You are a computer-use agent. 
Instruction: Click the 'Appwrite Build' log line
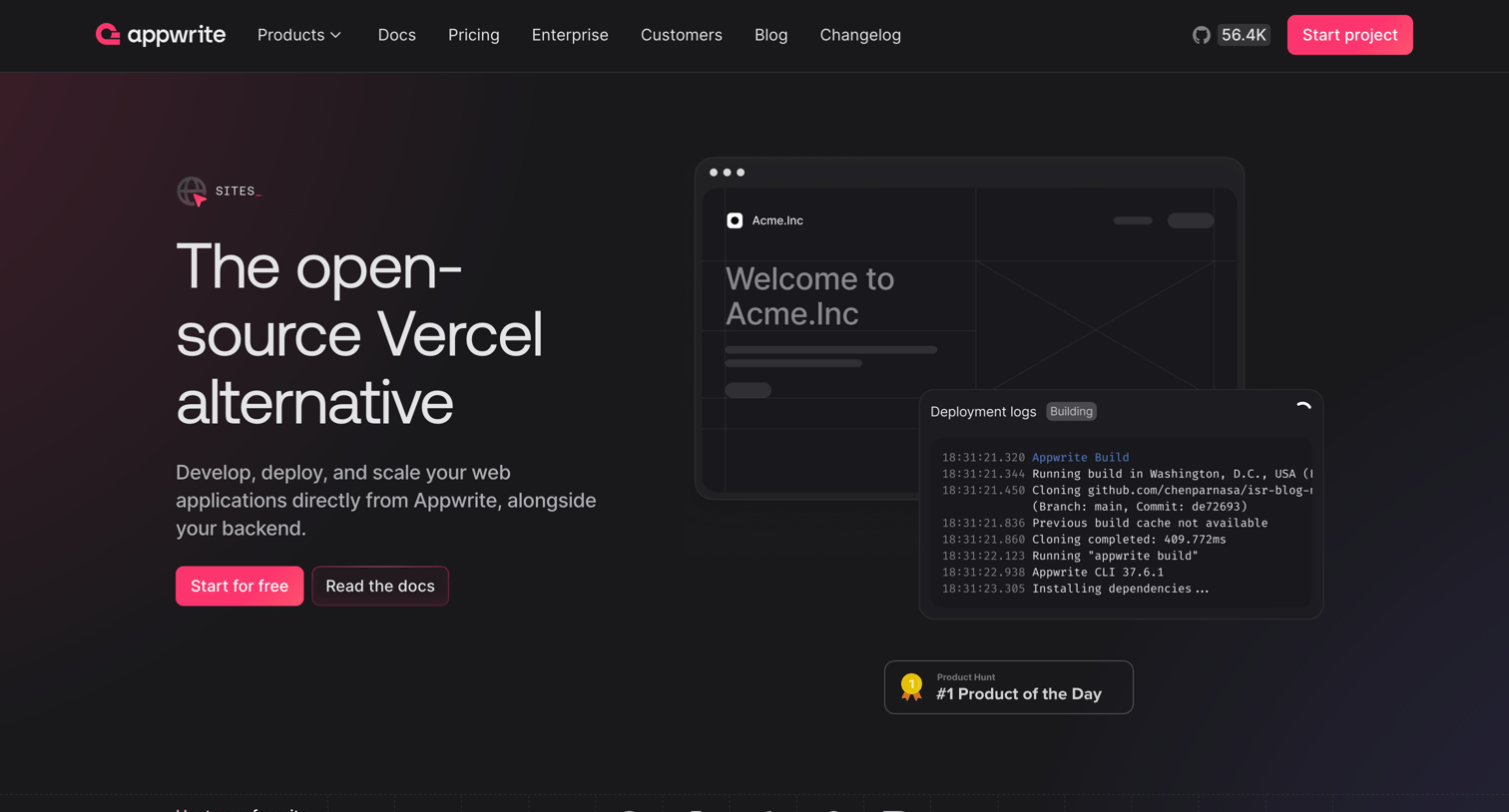click(1080, 457)
